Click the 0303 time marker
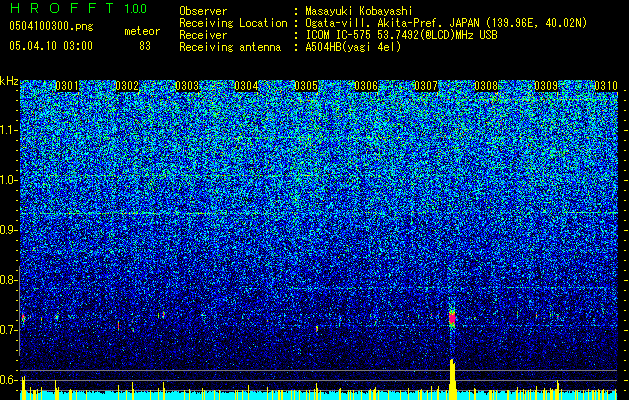Image resolution: width=629 pixels, height=400 pixels. tap(187, 86)
